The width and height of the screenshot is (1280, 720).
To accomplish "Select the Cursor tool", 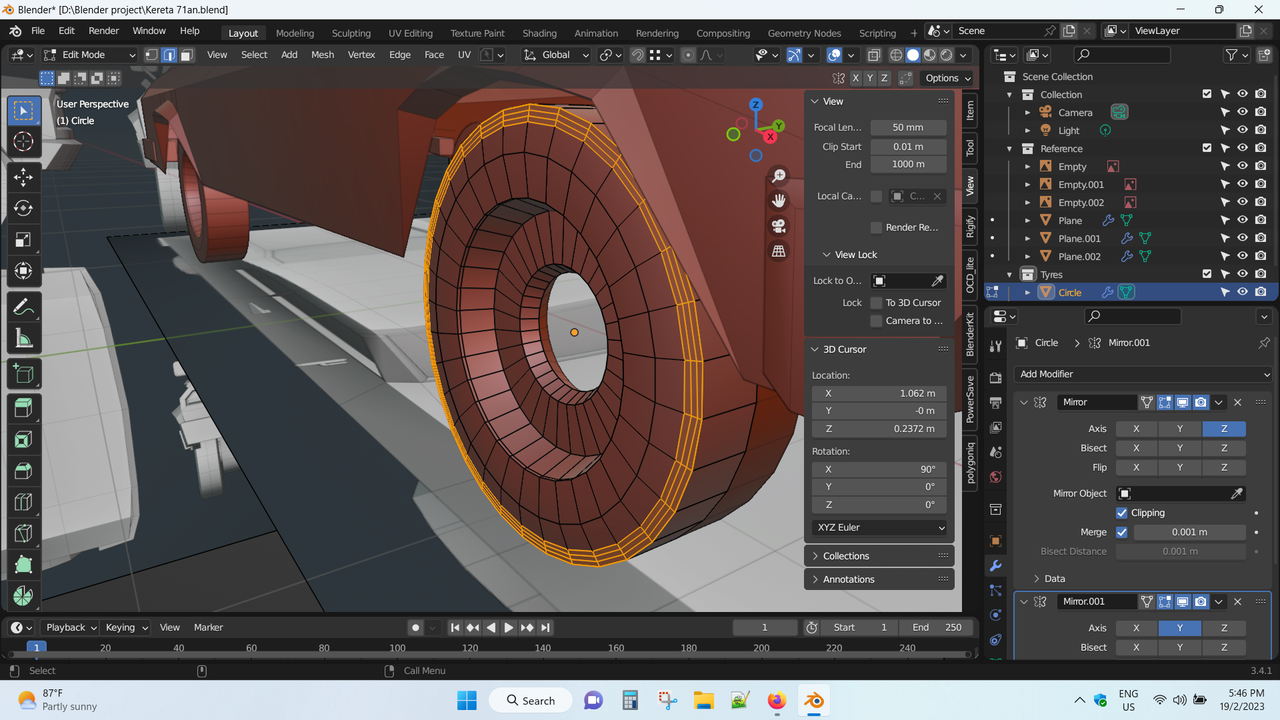I will pyautogui.click(x=24, y=142).
